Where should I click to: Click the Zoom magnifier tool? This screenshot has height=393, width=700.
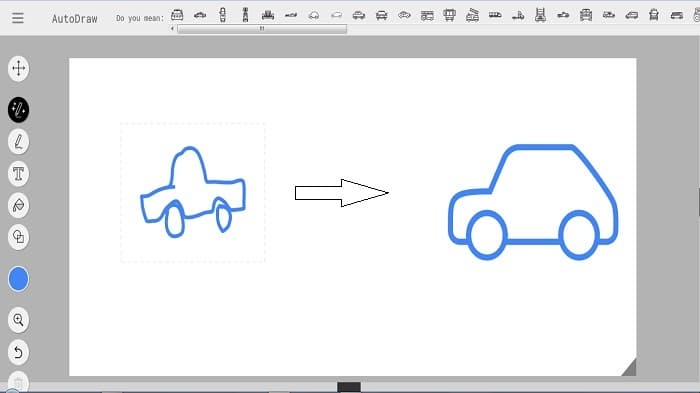18,320
